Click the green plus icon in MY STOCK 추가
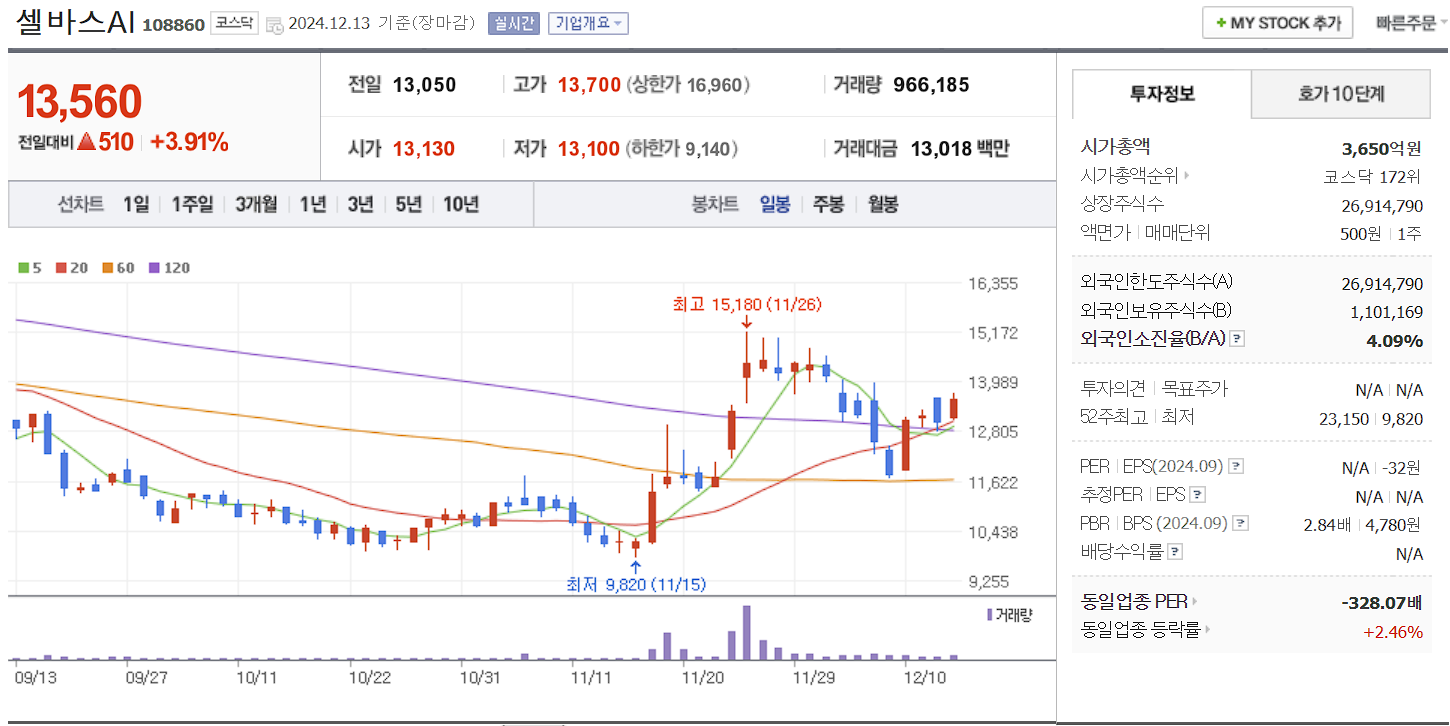 coord(1222,22)
